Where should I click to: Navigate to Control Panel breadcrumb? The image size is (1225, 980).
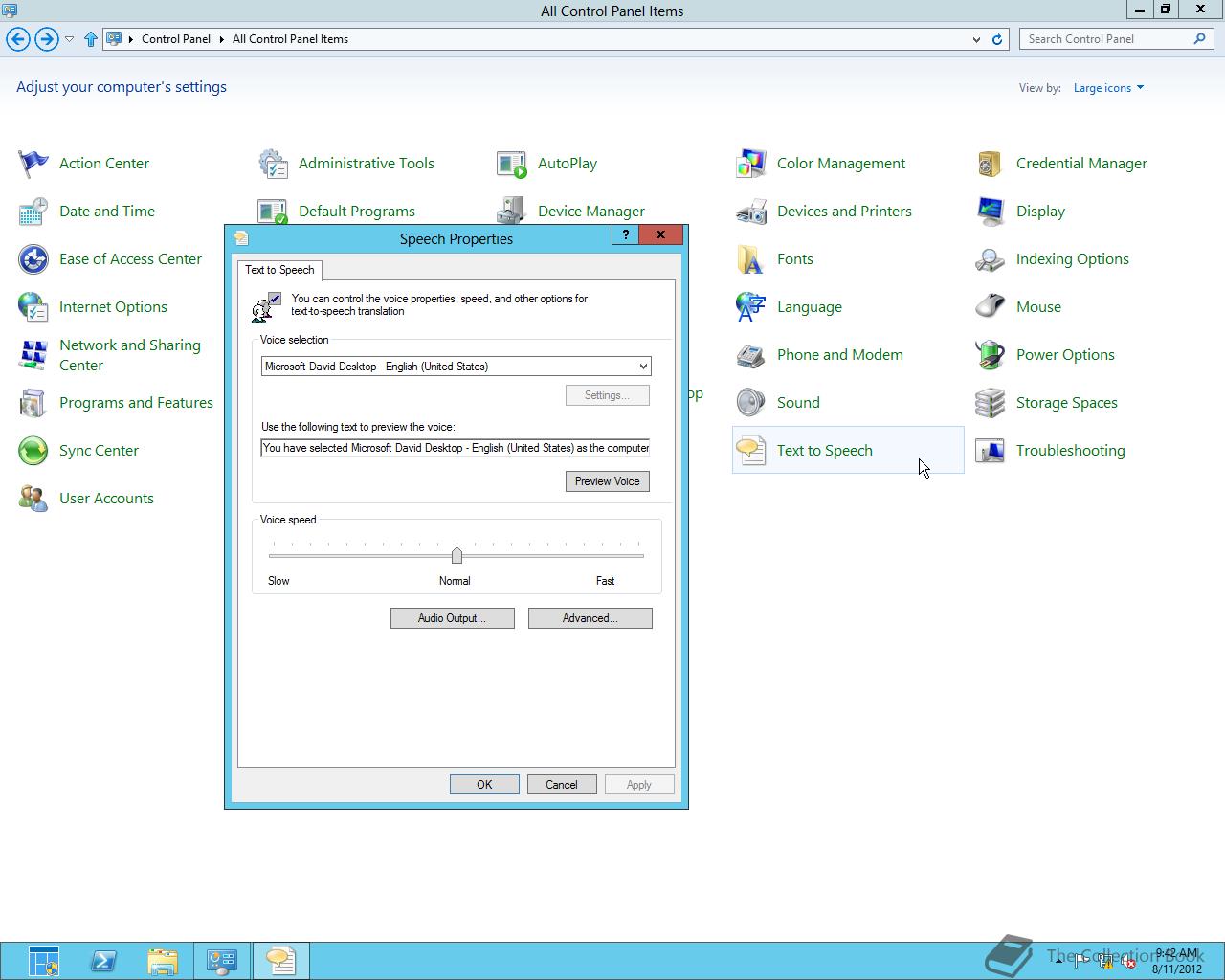pos(176,39)
